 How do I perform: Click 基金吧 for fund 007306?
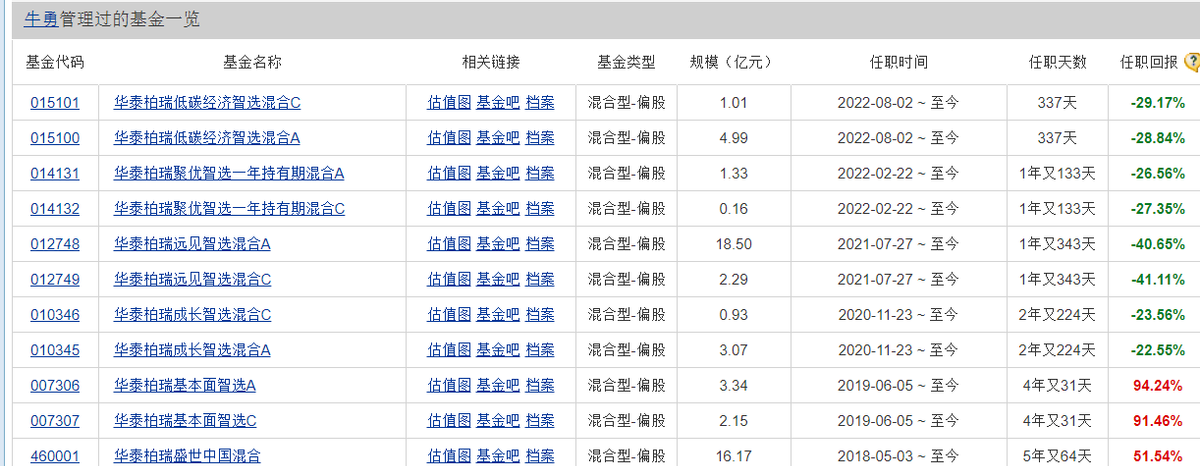click(x=498, y=385)
